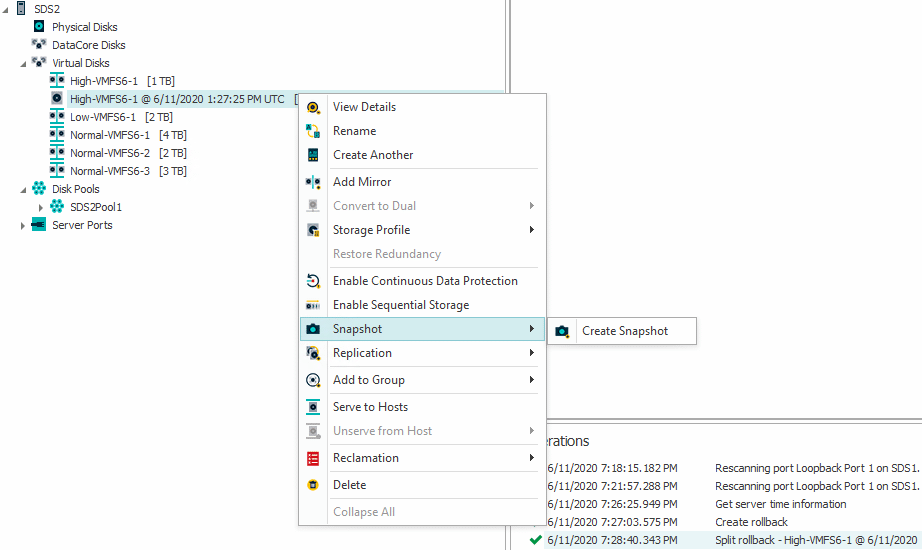Click the Virtual Disks folder icon

39,62
